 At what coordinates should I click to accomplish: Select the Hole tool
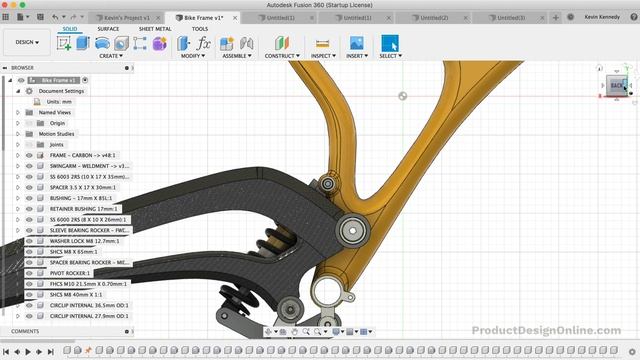[121, 43]
